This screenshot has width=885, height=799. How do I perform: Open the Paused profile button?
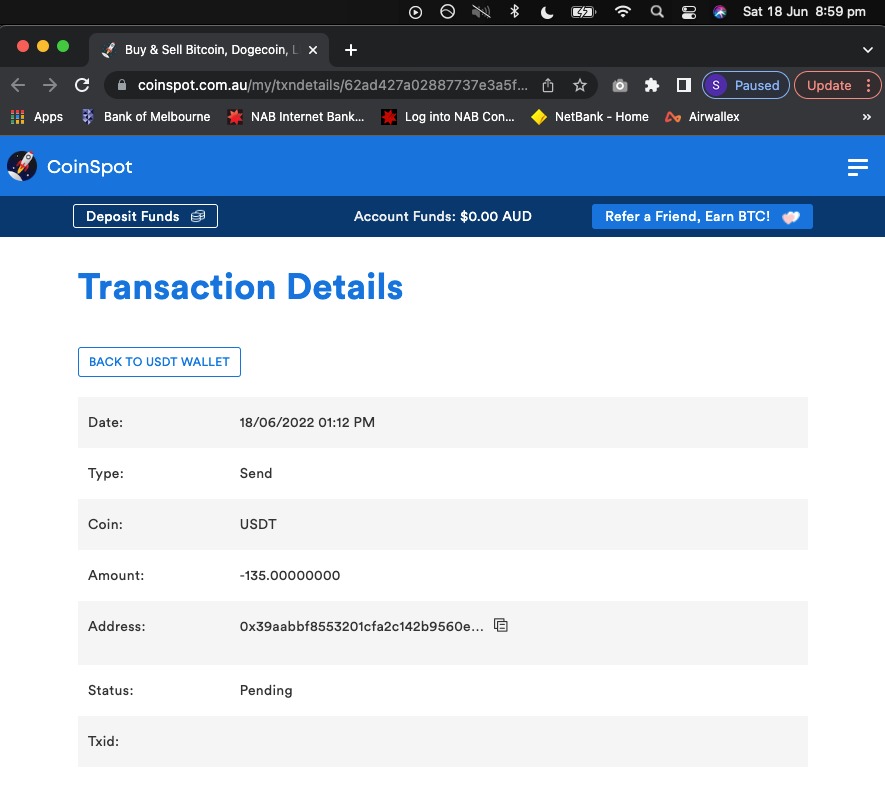point(745,85)
